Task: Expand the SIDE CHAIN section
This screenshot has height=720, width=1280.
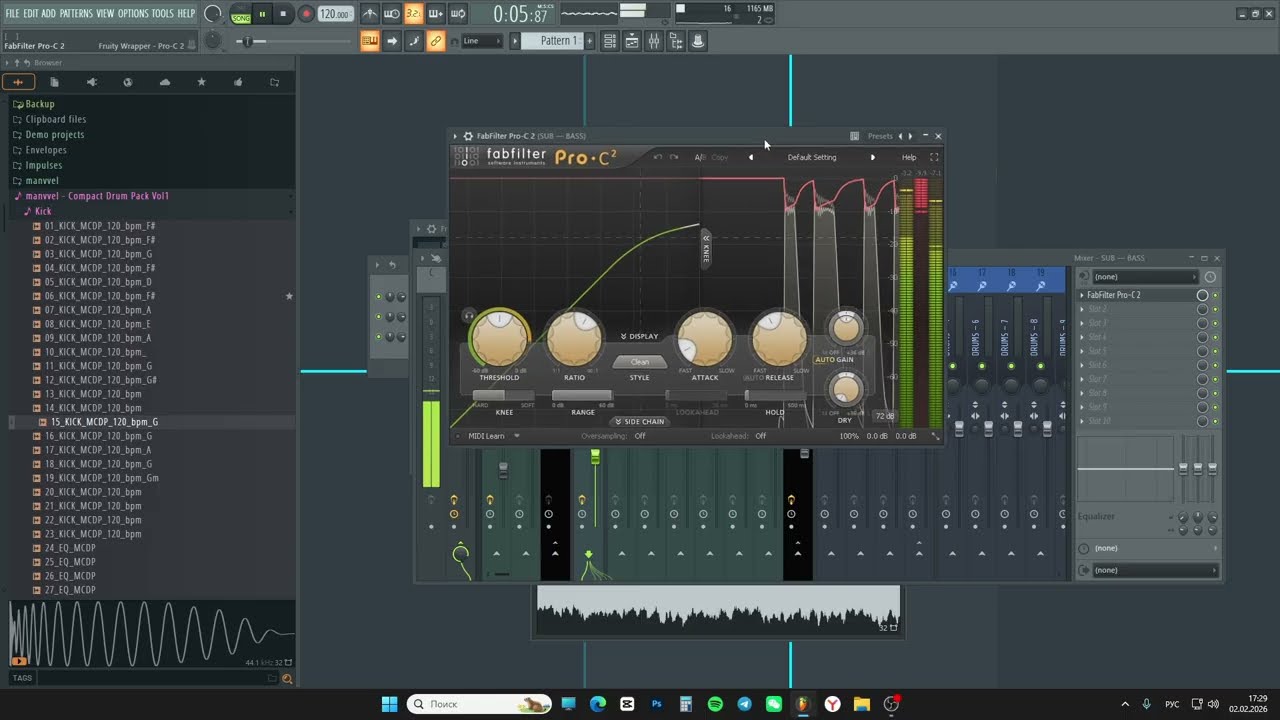Action: click(x=640, y=422)
